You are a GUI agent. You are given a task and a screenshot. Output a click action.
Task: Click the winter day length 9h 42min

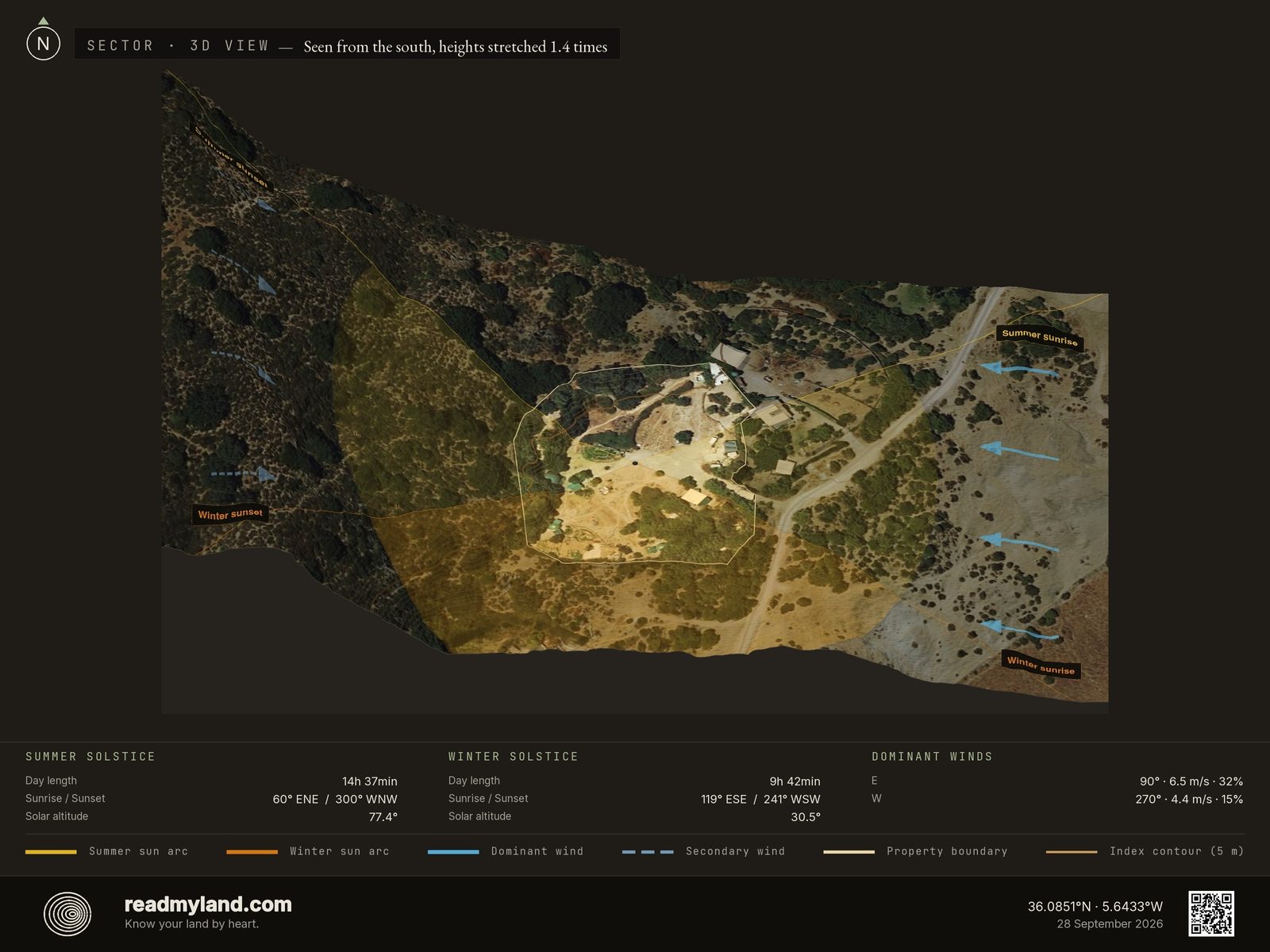point(795,781)
